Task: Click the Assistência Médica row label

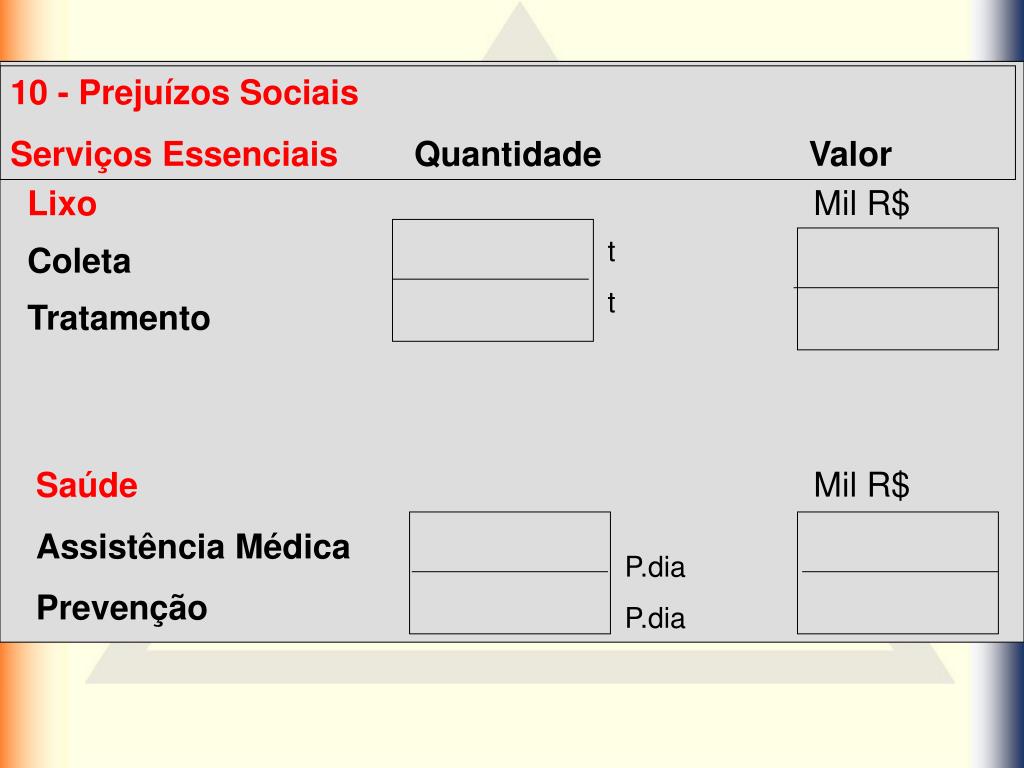Action: point(193,547)
